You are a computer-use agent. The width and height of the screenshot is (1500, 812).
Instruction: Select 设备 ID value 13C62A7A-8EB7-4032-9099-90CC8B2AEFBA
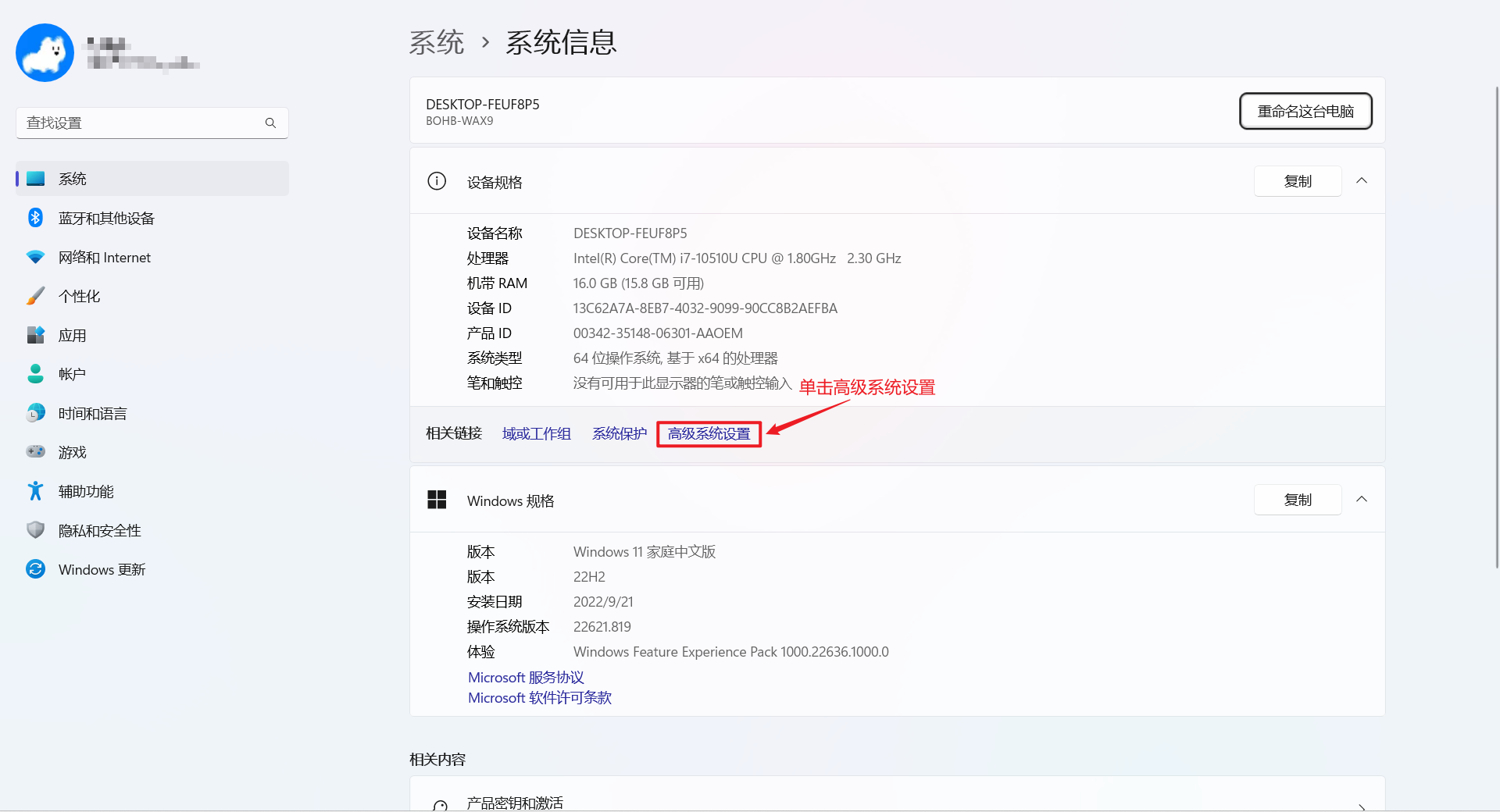click(705, 308)
